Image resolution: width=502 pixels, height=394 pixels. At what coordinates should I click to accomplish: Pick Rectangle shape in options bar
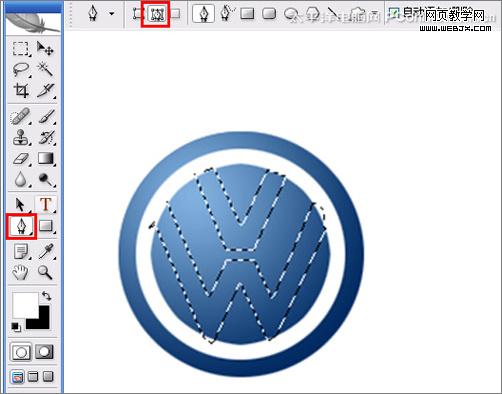[x=247, y=14]
